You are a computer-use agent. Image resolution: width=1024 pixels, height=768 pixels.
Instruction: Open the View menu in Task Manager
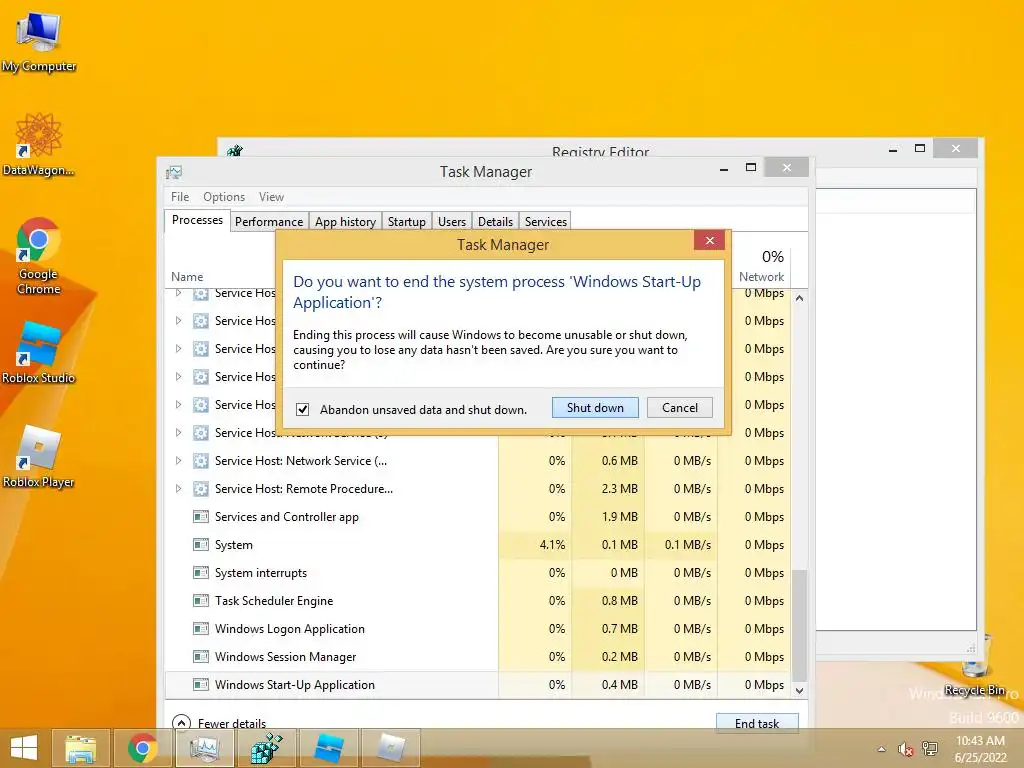click(x=271, y=197)
